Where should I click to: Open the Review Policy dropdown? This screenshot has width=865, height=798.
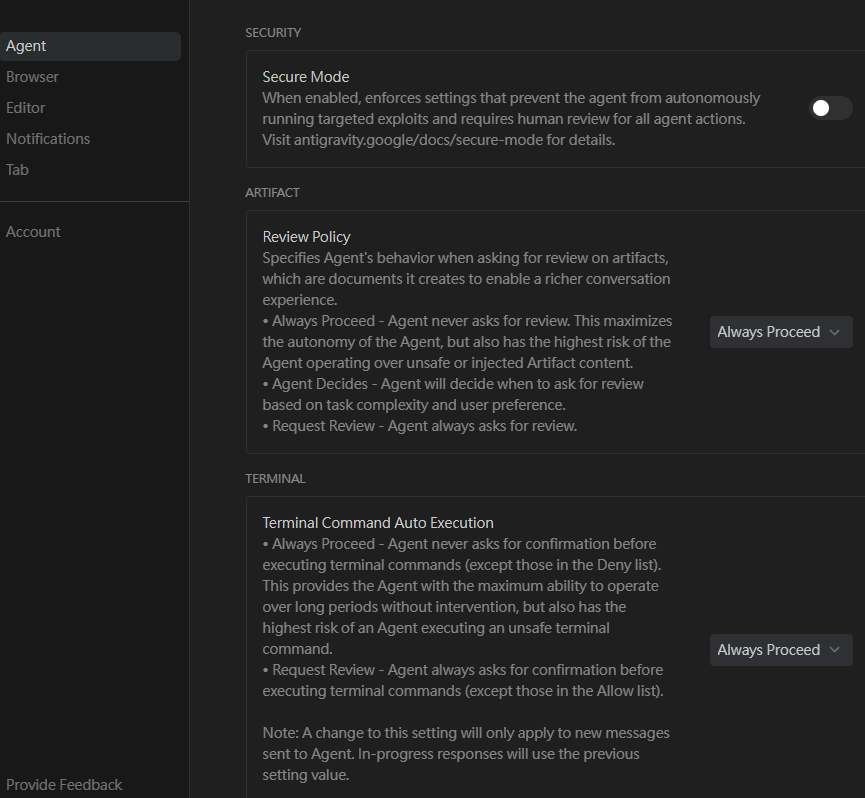click(x=781, y=331)
